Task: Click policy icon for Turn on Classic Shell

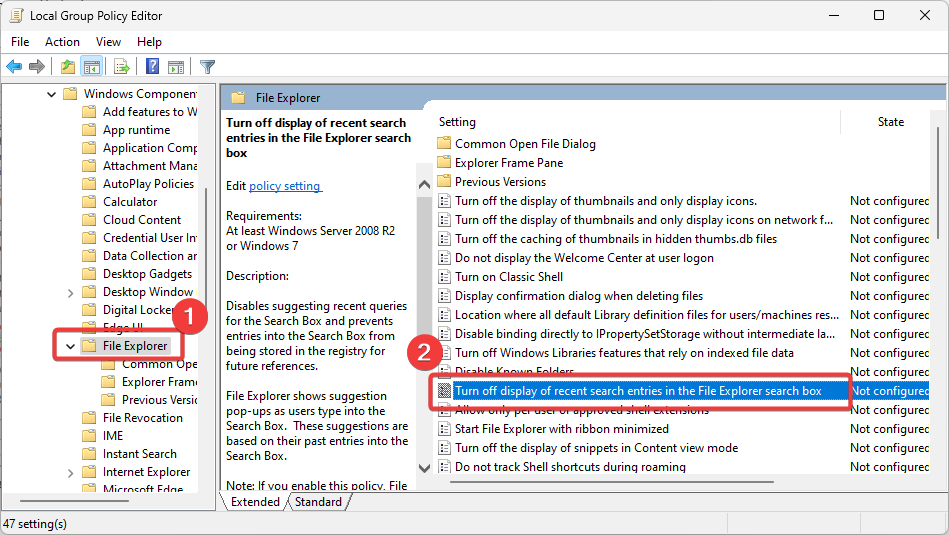Action: pyautogui.click(x=445, y=277)
